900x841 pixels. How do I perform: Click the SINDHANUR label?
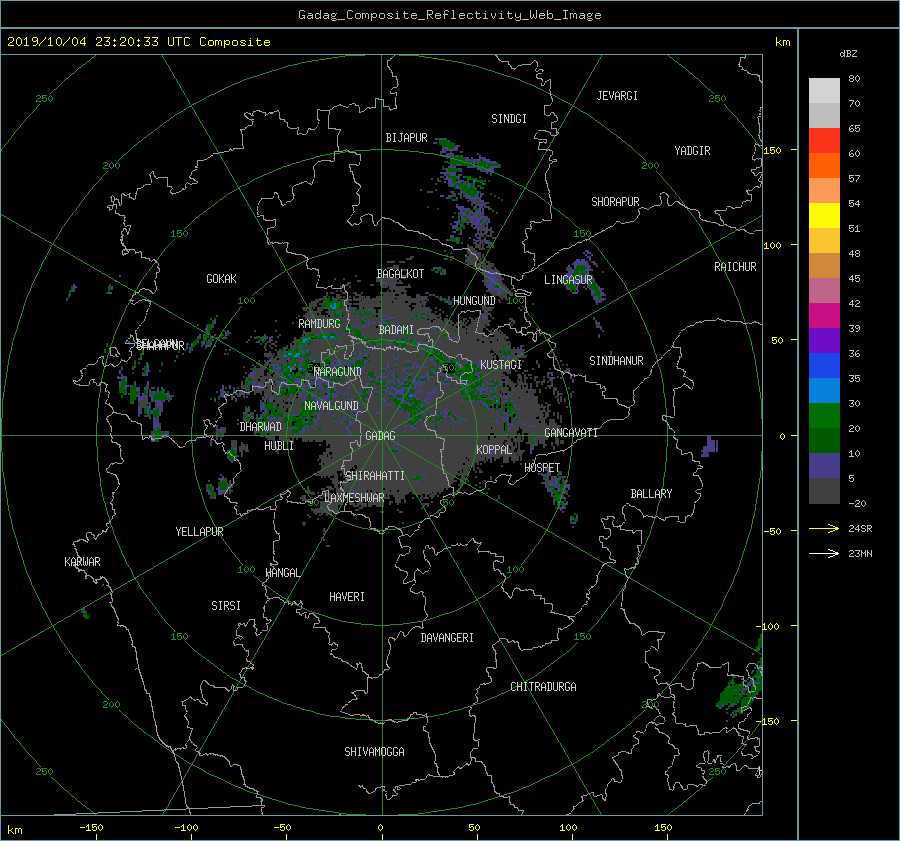(x=616, y=361)
